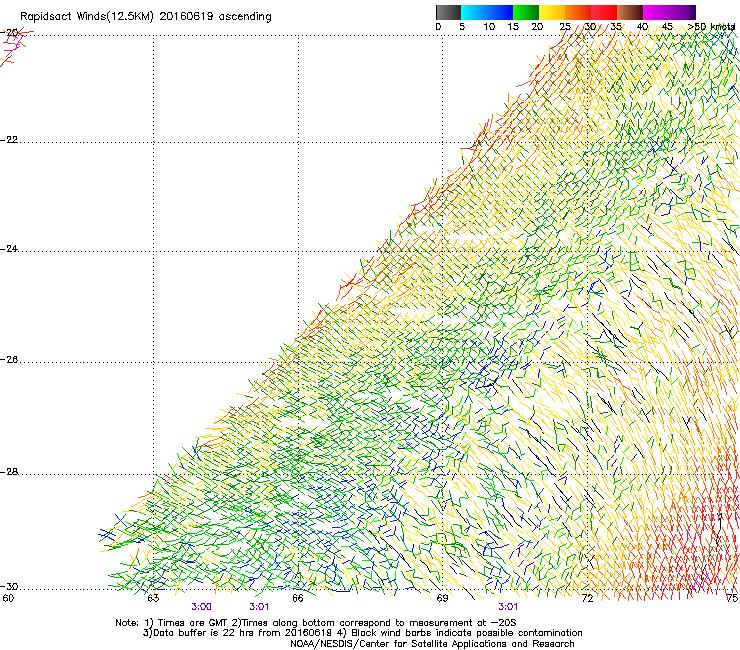The image size is (740, 650).
Task: Click the '72' longitude axis label
Action: point(587,598)
